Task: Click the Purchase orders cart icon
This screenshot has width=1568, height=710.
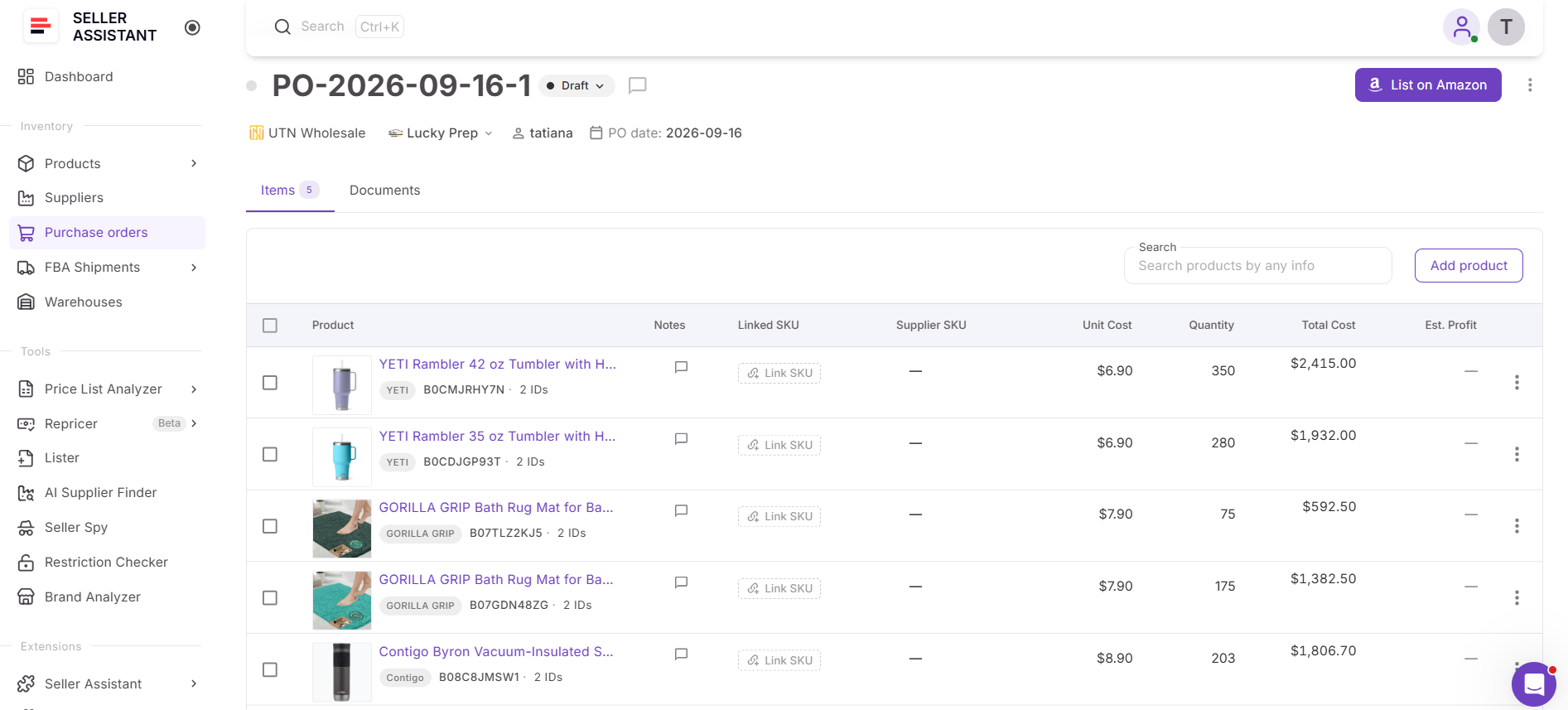Action: pyautogui.click(x=27, y=233)
